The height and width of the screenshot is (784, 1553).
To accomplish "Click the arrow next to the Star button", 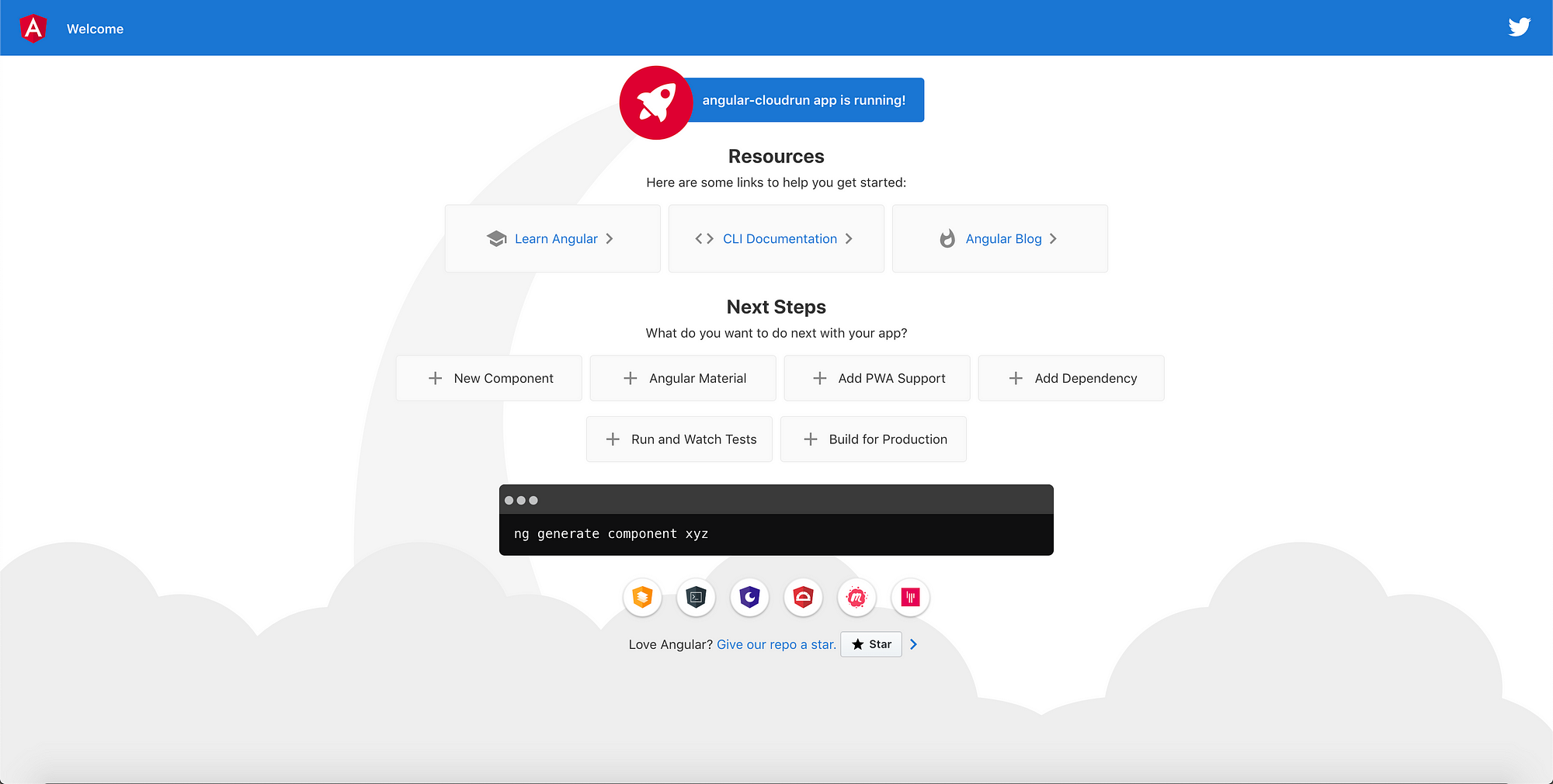I will point(913,644).
